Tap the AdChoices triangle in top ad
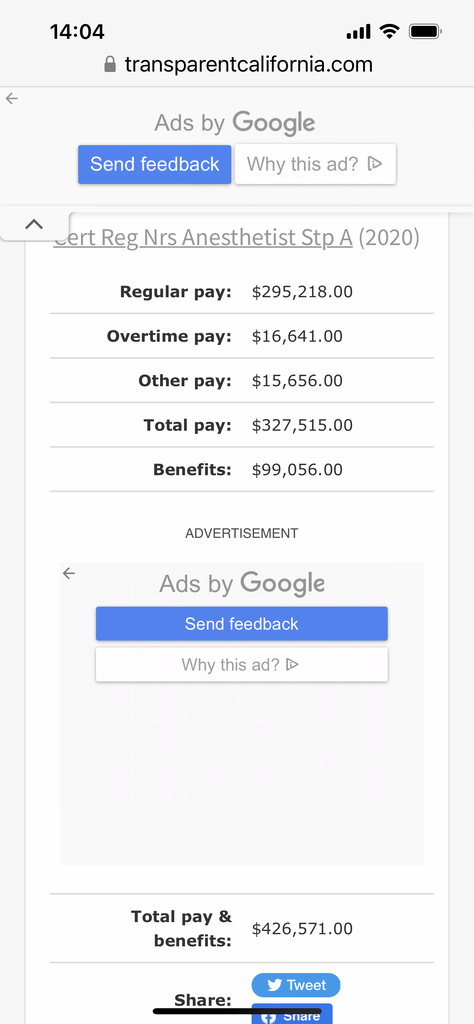Image resolution: width=474 pixels, height=1024 pixels. coord(375,163)
